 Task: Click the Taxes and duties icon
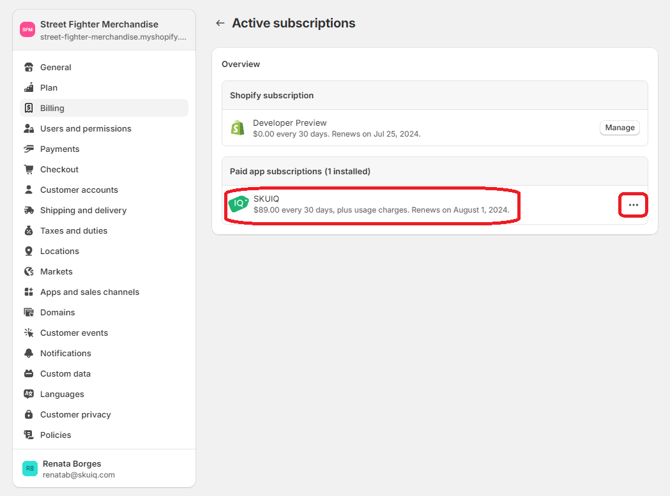tap(29, 231)
